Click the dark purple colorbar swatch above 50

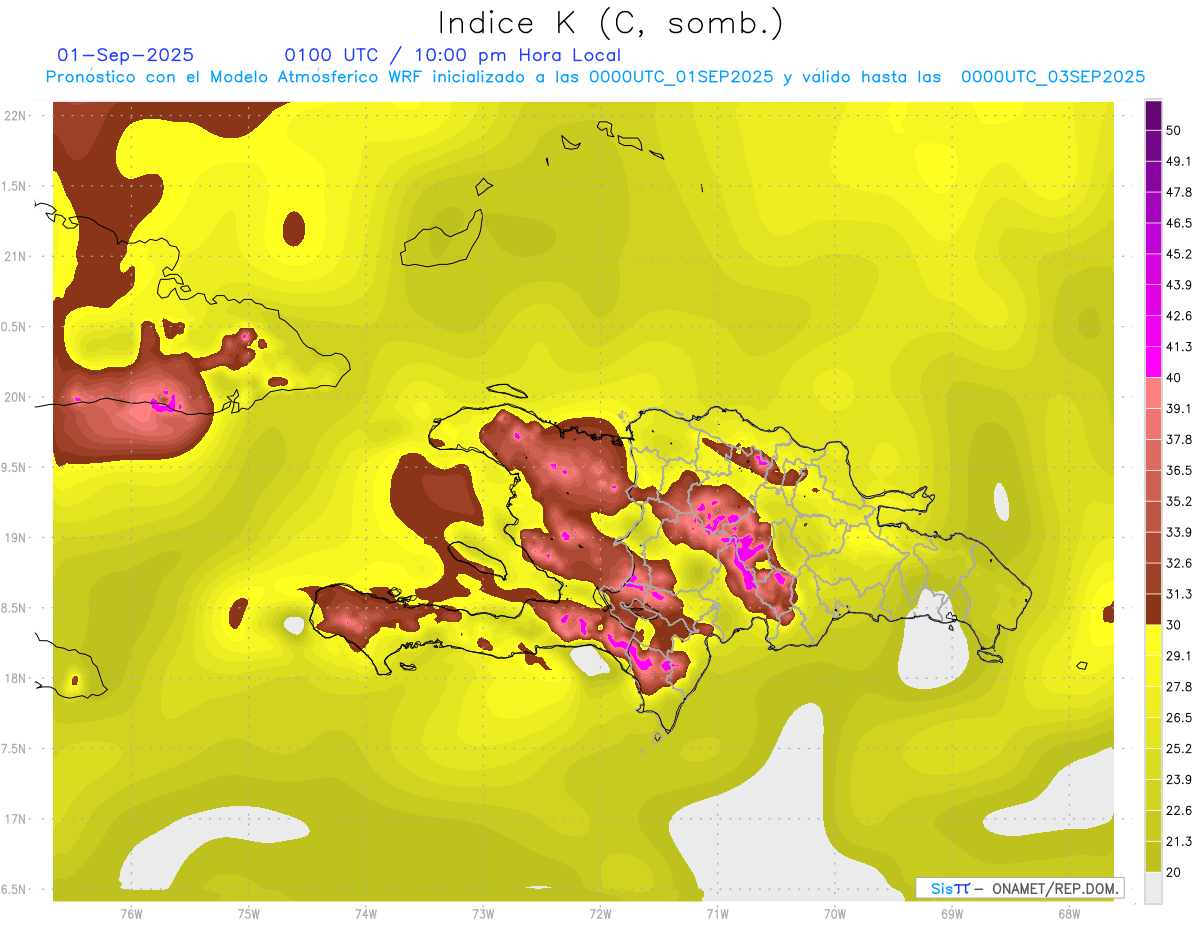point(1153,115)
